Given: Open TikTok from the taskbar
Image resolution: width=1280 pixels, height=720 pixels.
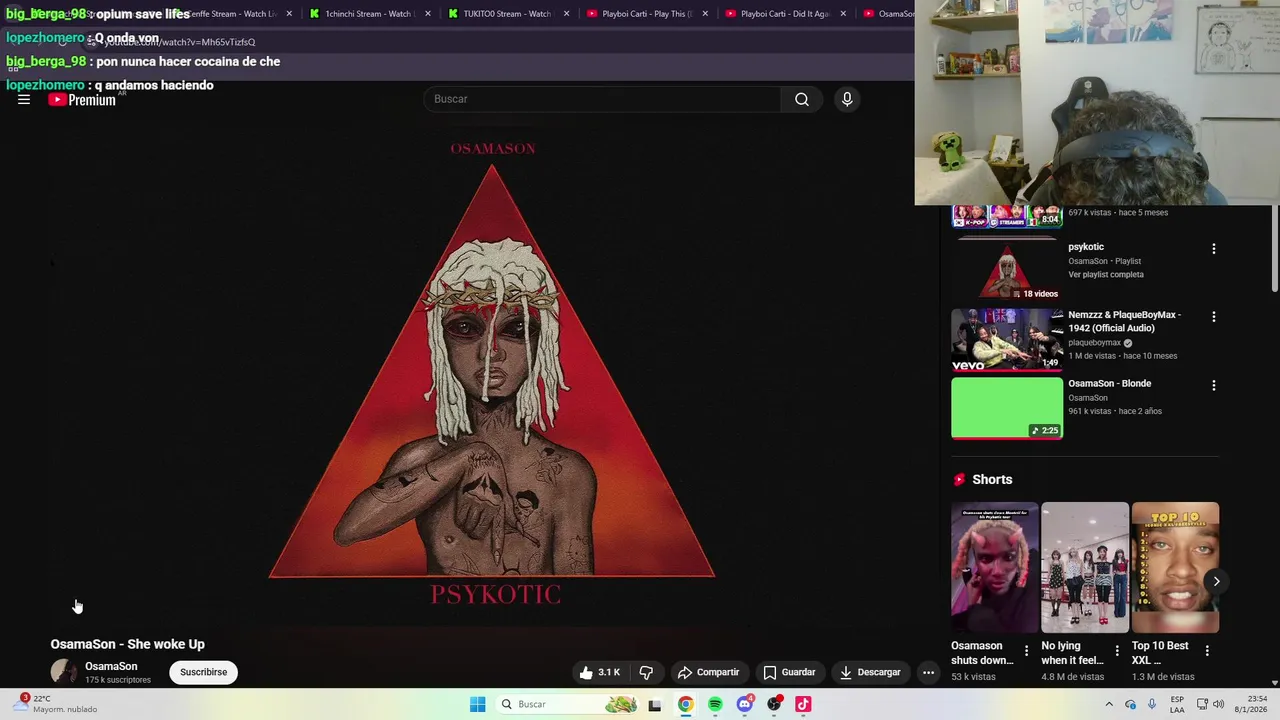Looking at the screenshot, I should tap(803, 704).
